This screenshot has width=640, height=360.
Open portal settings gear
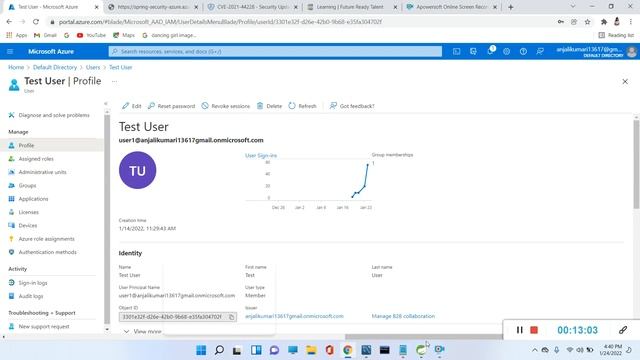pyautogui.click(x=507, y=51)
